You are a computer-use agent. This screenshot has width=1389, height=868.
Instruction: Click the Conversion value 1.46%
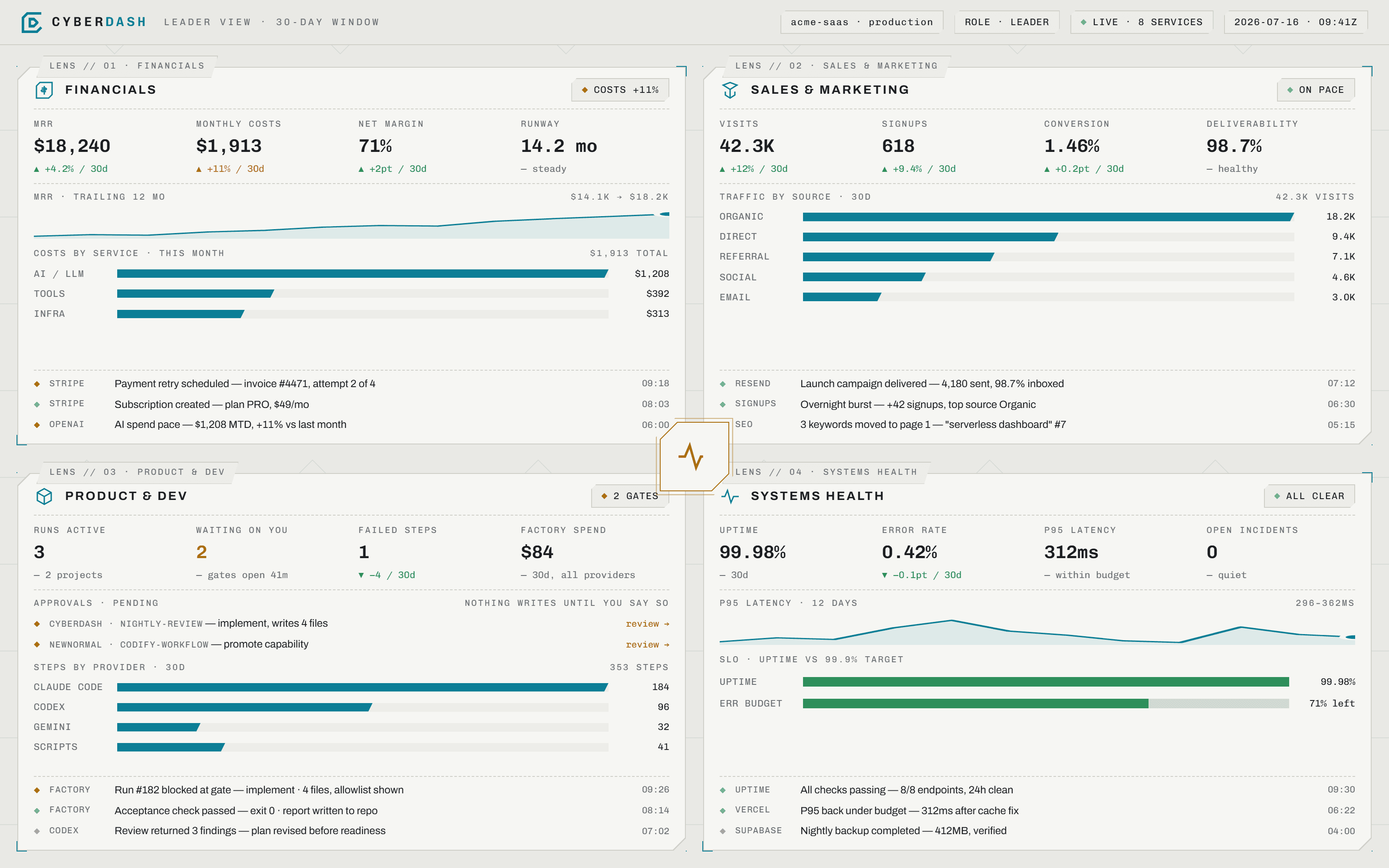pyautogui.click(x=1072, y=146)
